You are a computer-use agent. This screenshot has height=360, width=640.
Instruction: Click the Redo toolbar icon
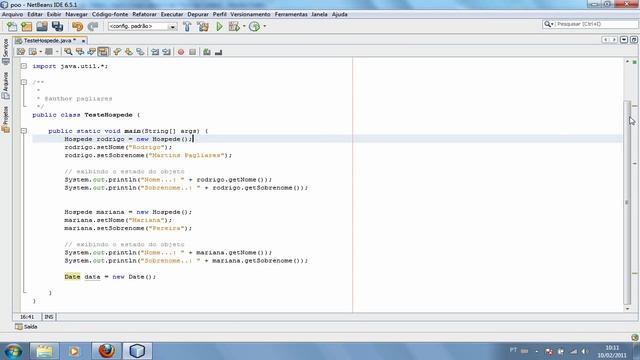[93, 27]
